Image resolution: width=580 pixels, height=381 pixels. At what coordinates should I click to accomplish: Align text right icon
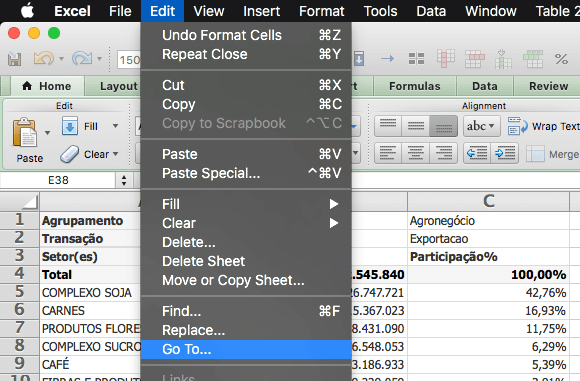(x=444, y=153)
